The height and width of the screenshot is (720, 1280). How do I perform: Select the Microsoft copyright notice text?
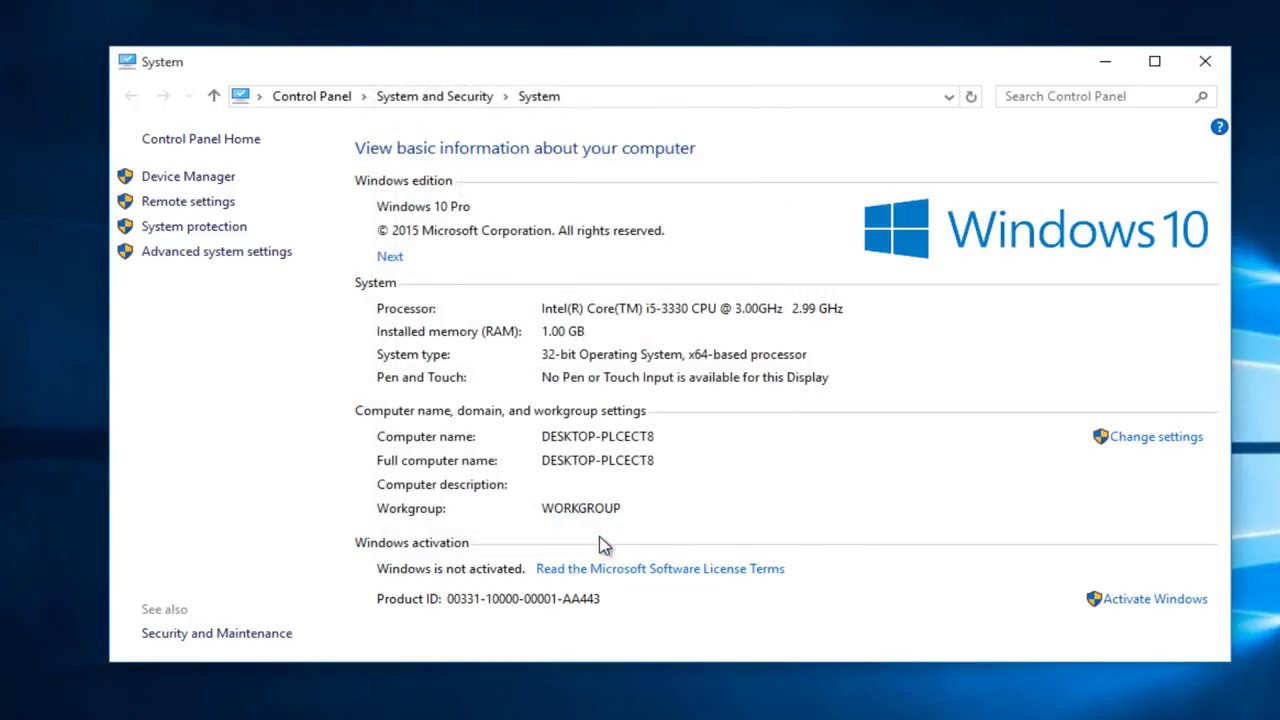click(x=520, y=230)
